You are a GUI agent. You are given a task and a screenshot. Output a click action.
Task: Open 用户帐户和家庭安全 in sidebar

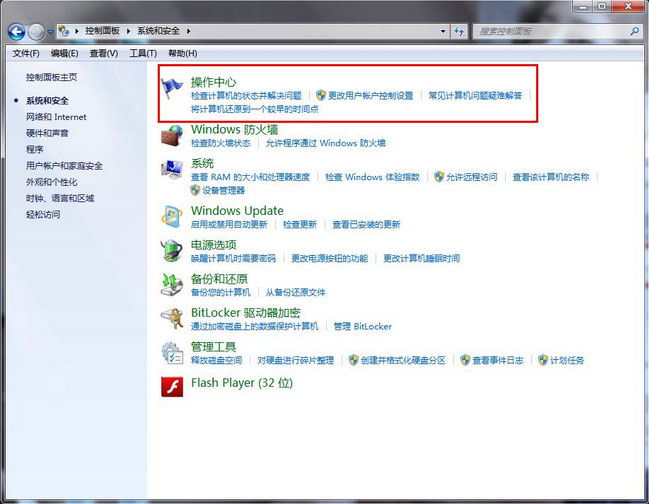click(64, 166)
